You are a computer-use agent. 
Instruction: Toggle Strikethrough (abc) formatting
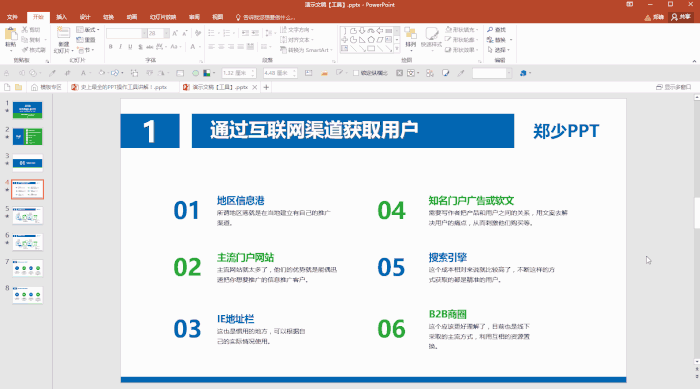tap(150, 46)
